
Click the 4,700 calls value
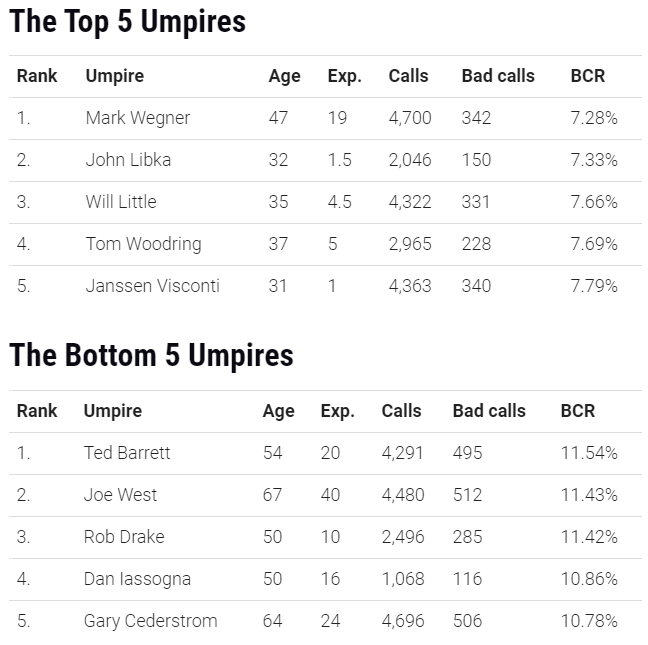(410, 119)
